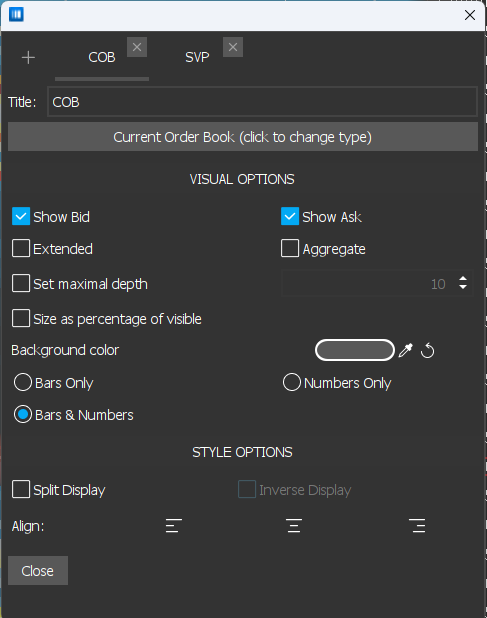The image size is (487, 618).
Task: Close the COB tab with its X
Action: 137,47
